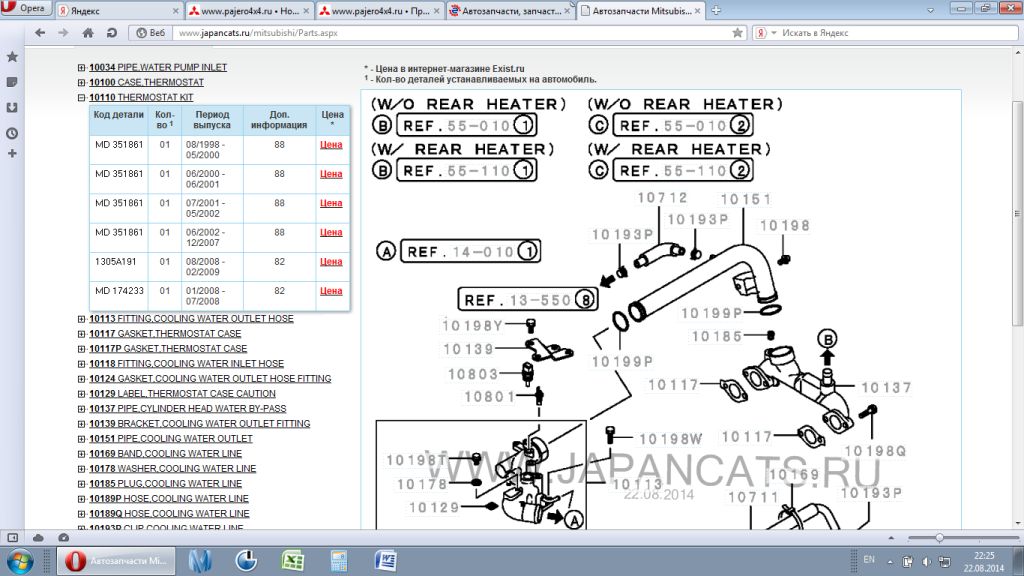Image resolution: width=1024 pixels, height=576 pixels.
Task: Open 10189Q HOSE,COOLING WATER LINE link
Action: coord(169,514)
